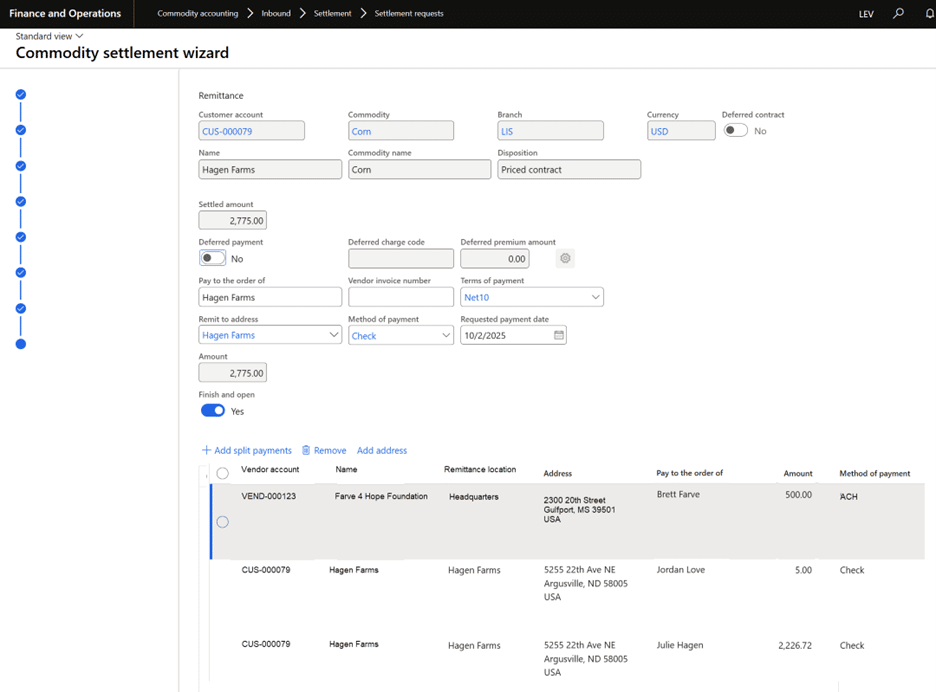
Task: Click the gear icon beside Deferred premium amount
Action: pyautogui.click(x=565, y=258)
